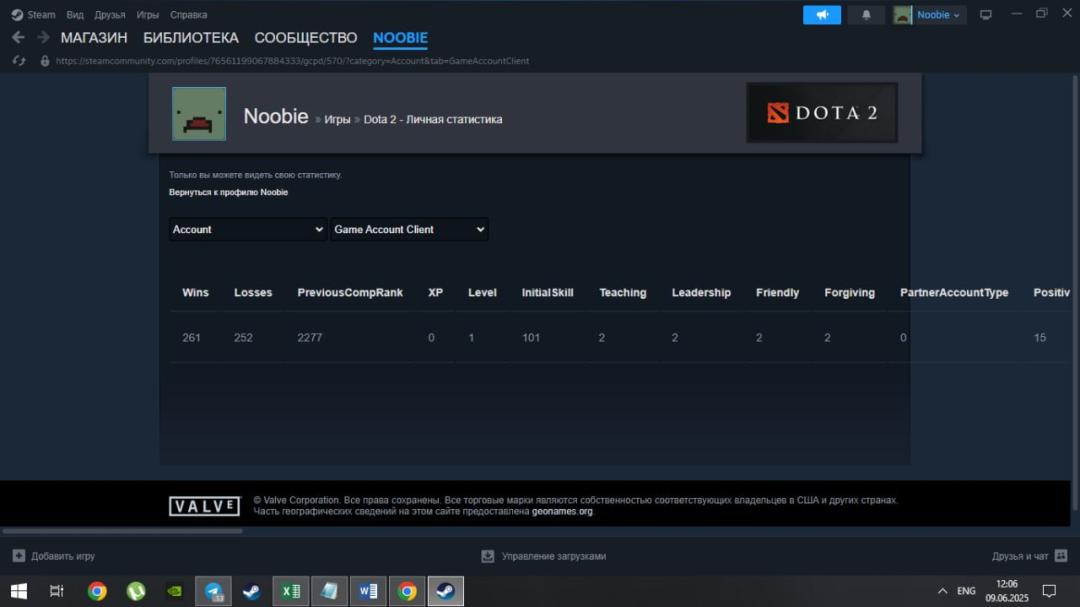The width and height of the screenshot is (1080, 607).
Task: Click the PreviousCompRank column header
Action: point(350,292)
